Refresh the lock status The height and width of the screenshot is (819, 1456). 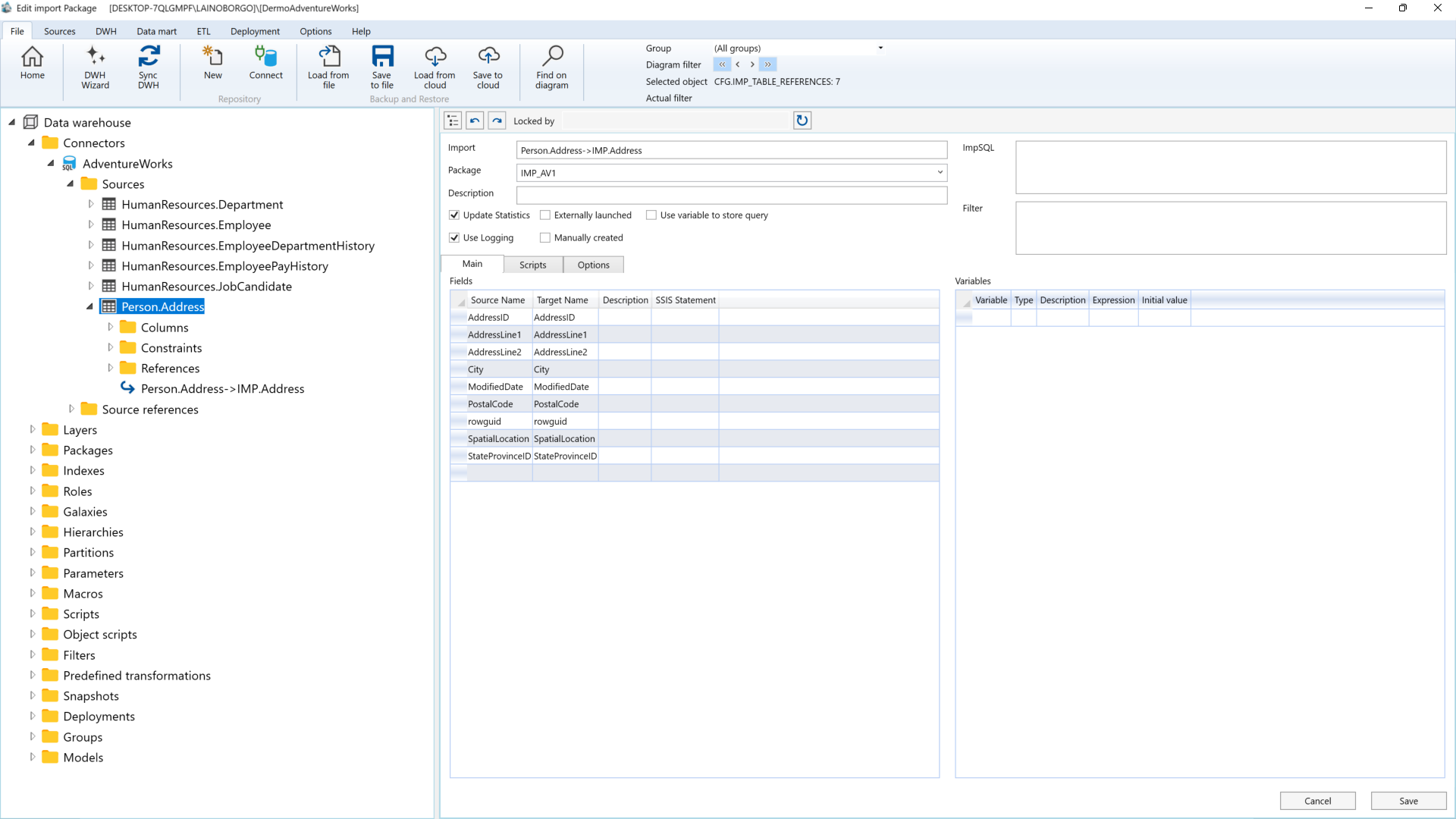[x=802, y=121]
